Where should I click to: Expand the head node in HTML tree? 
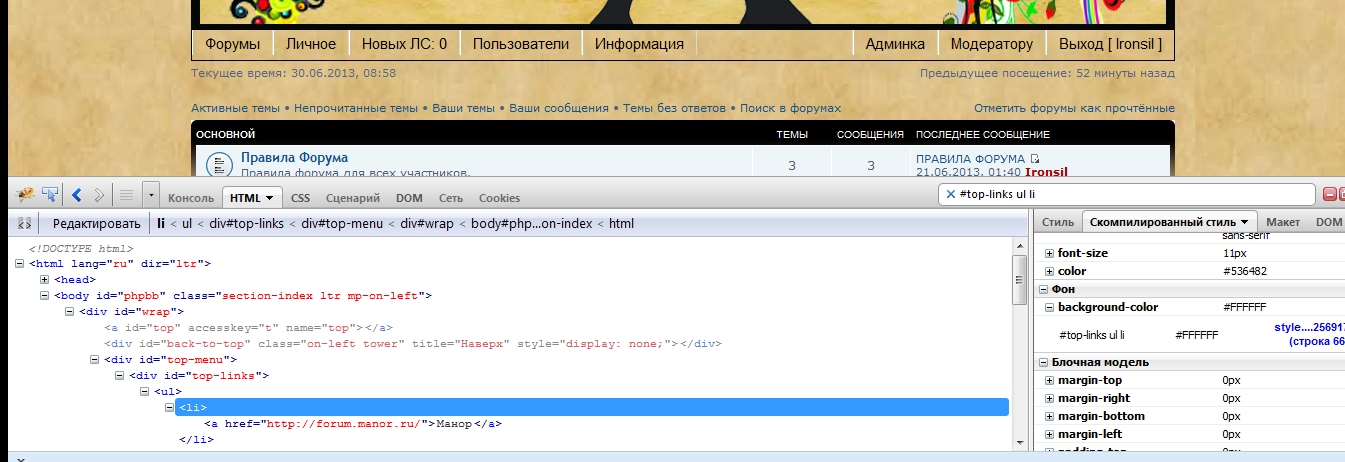pyautogui.click(x=45, y=280)
